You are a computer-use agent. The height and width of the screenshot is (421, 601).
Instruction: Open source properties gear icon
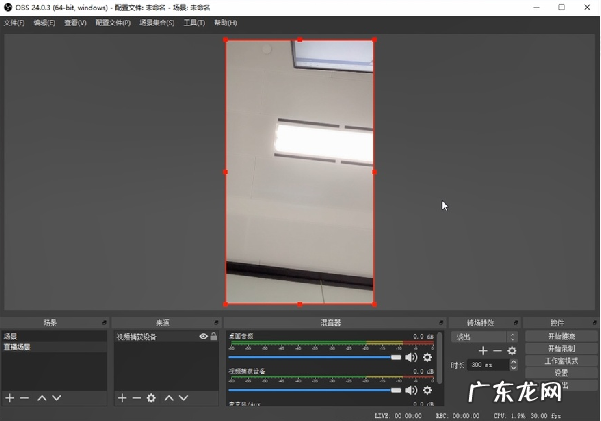point(151,398)
